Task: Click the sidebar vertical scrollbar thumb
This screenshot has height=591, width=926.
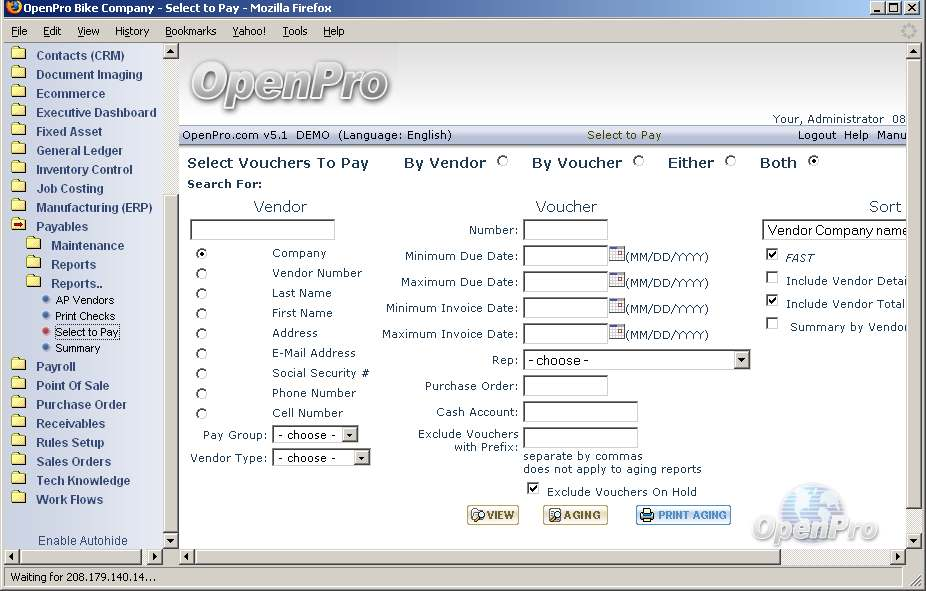Action: coord(170,363)
